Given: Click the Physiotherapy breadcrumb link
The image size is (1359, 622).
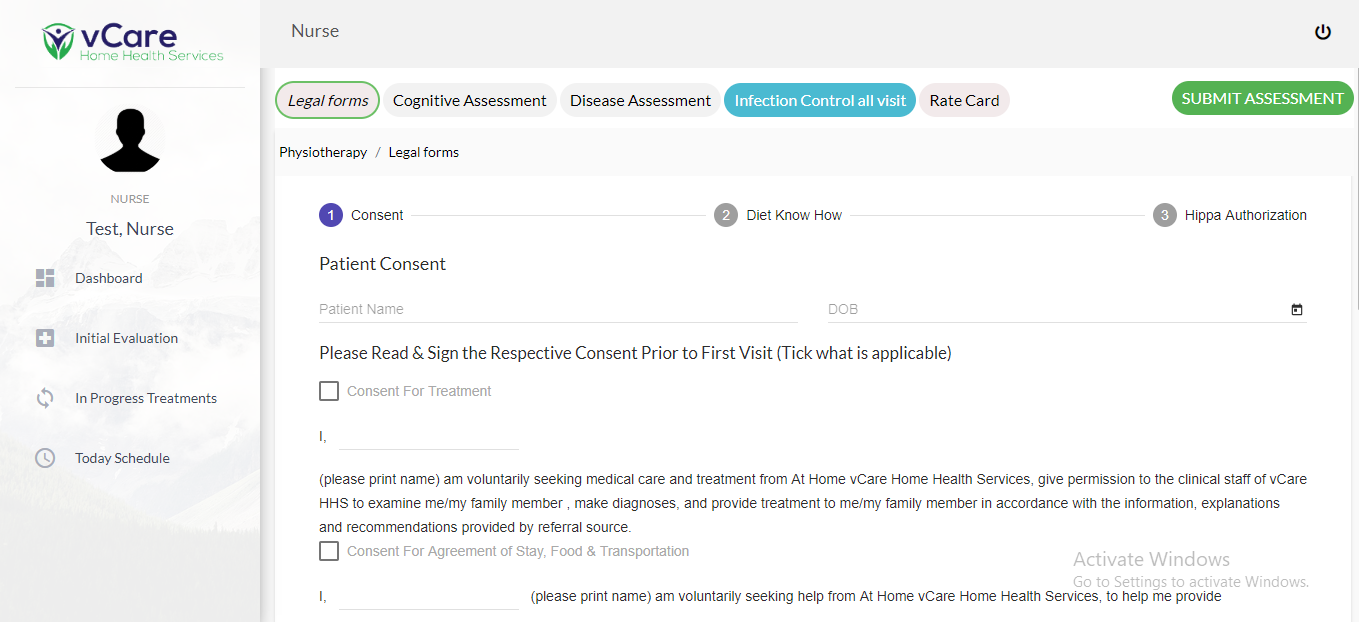Looking at the screenshot, I should [x=323, y=152].
